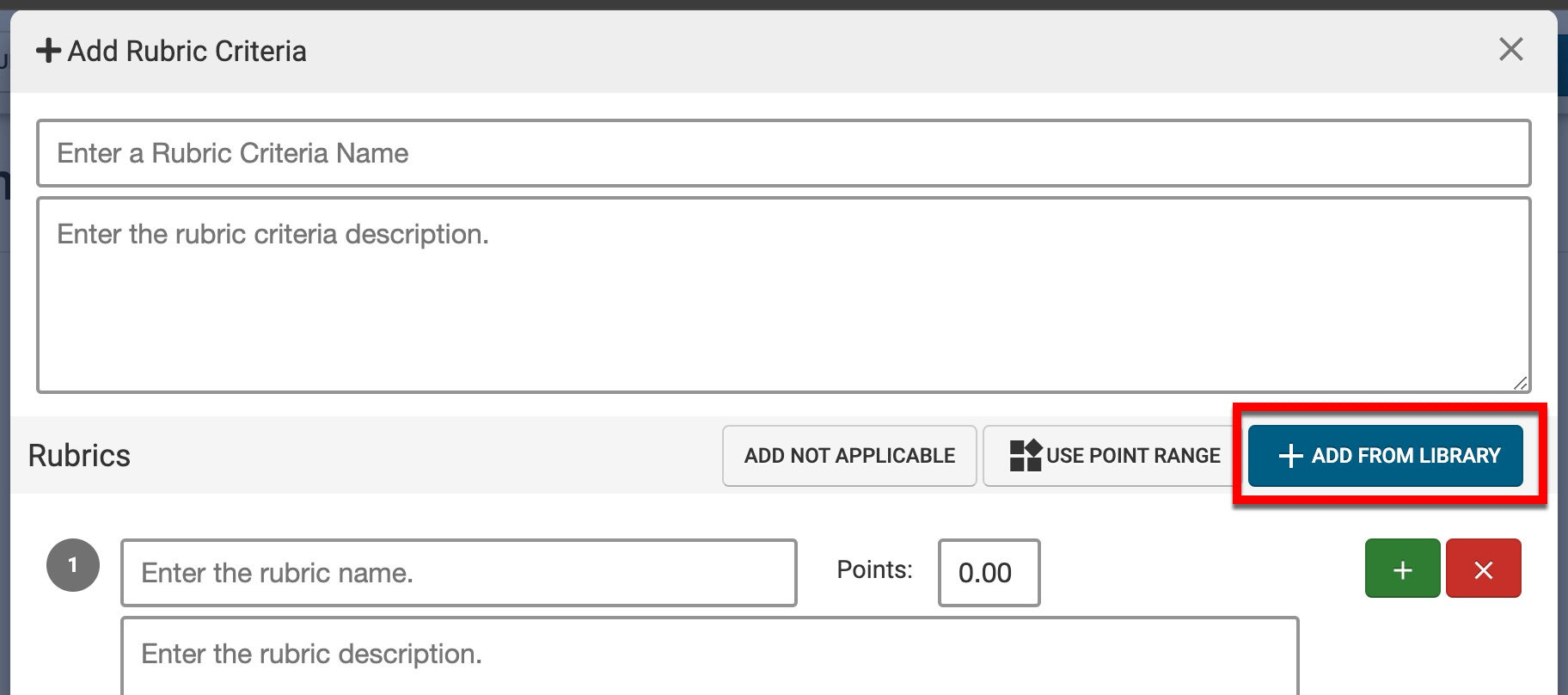The image size is (1568, 695).
Task: Add a rubric with the green plus
Action: 1402,569
